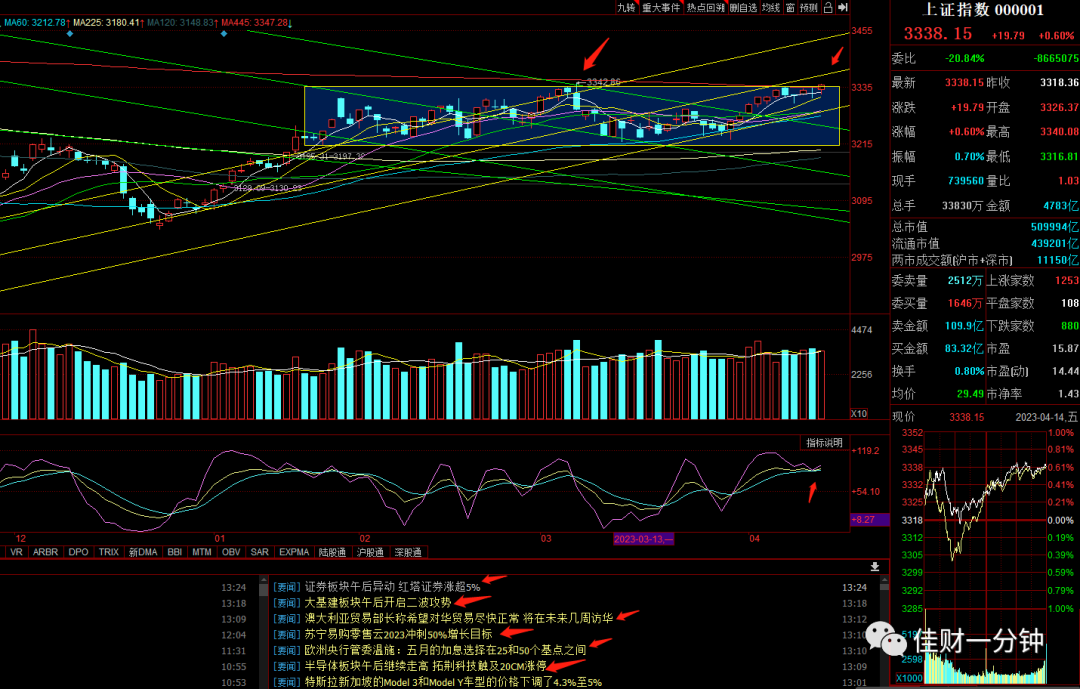The height and width of the screenshot is (689, 1080).
Task: Switch to the TRIX indicator tab
Action: (x=108, y=552)
